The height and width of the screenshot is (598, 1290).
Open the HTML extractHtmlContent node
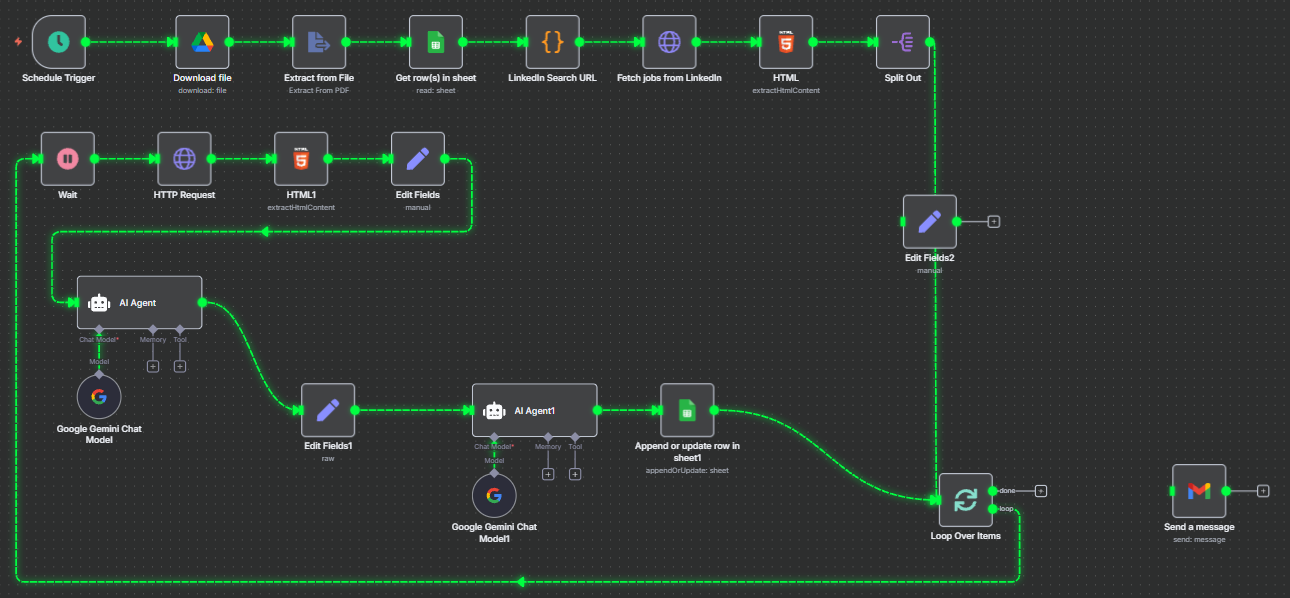[786, 42]
